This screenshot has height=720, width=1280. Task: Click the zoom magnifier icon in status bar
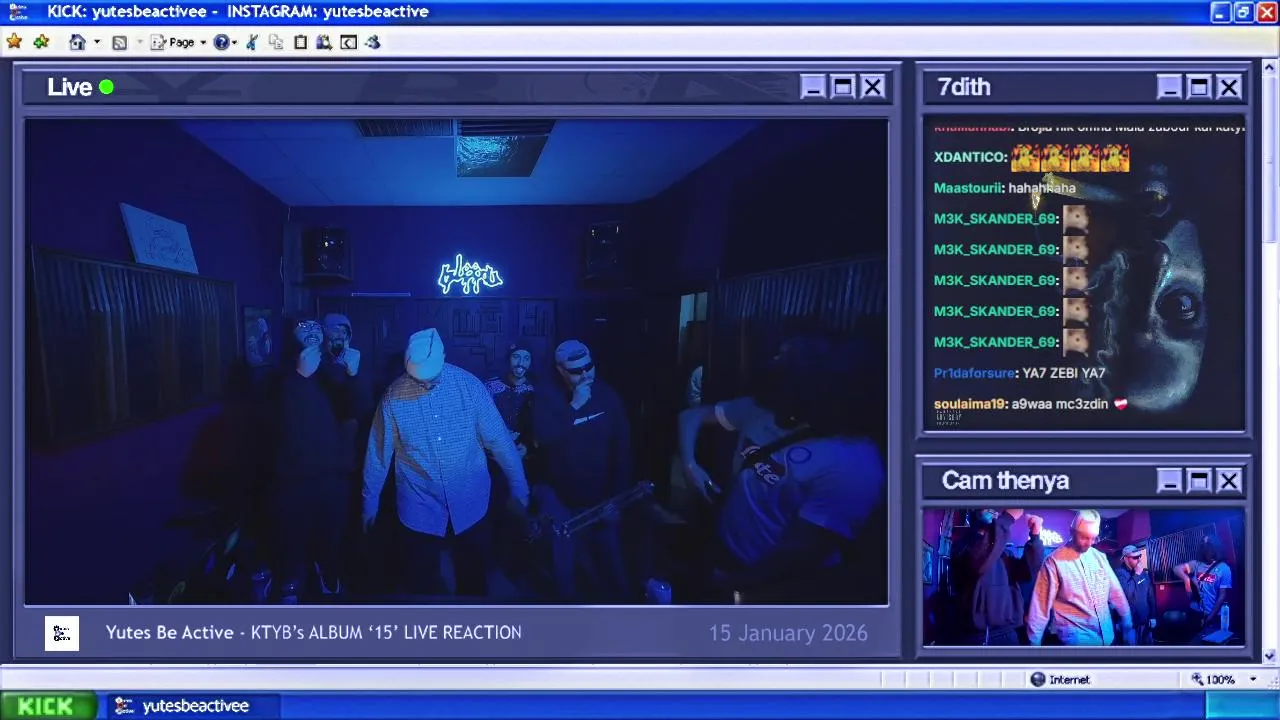tap(1197, 679)
